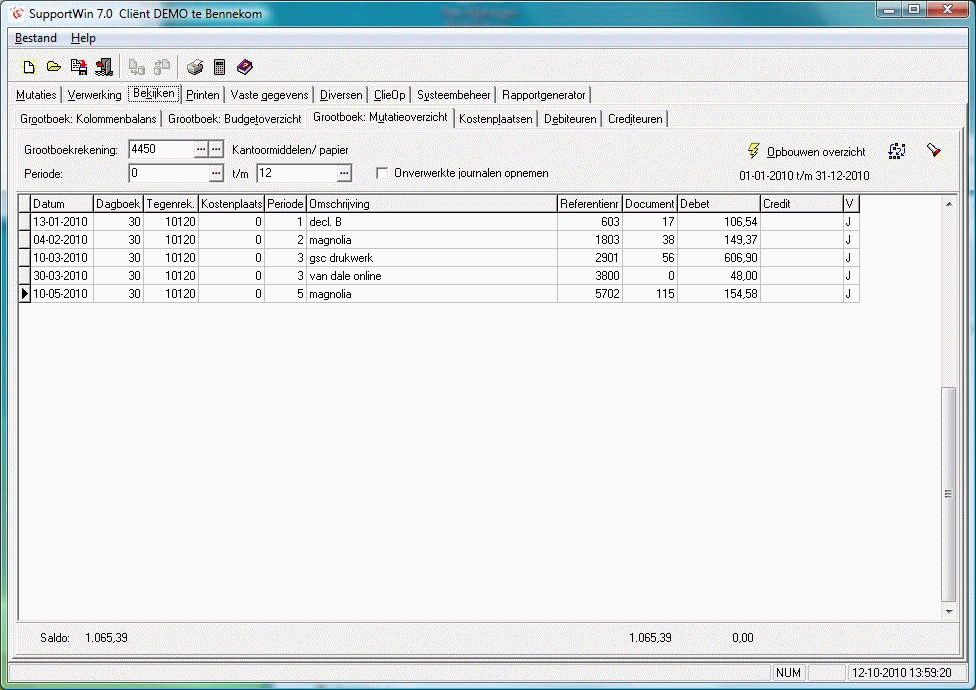Enable Onverwerkte journalen opnemen checkbox
Viewport: 976px width, 690px height.
382,173
